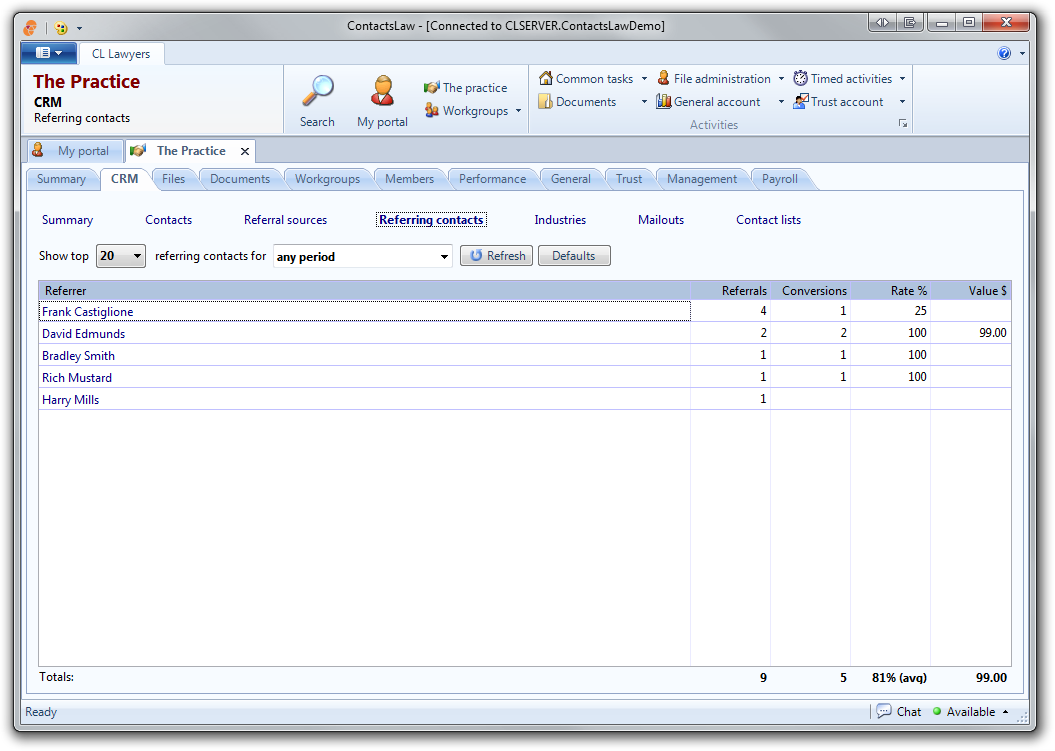Open the blue application menu button
The width and height of the screenshot is (1055, 751).
48,52
